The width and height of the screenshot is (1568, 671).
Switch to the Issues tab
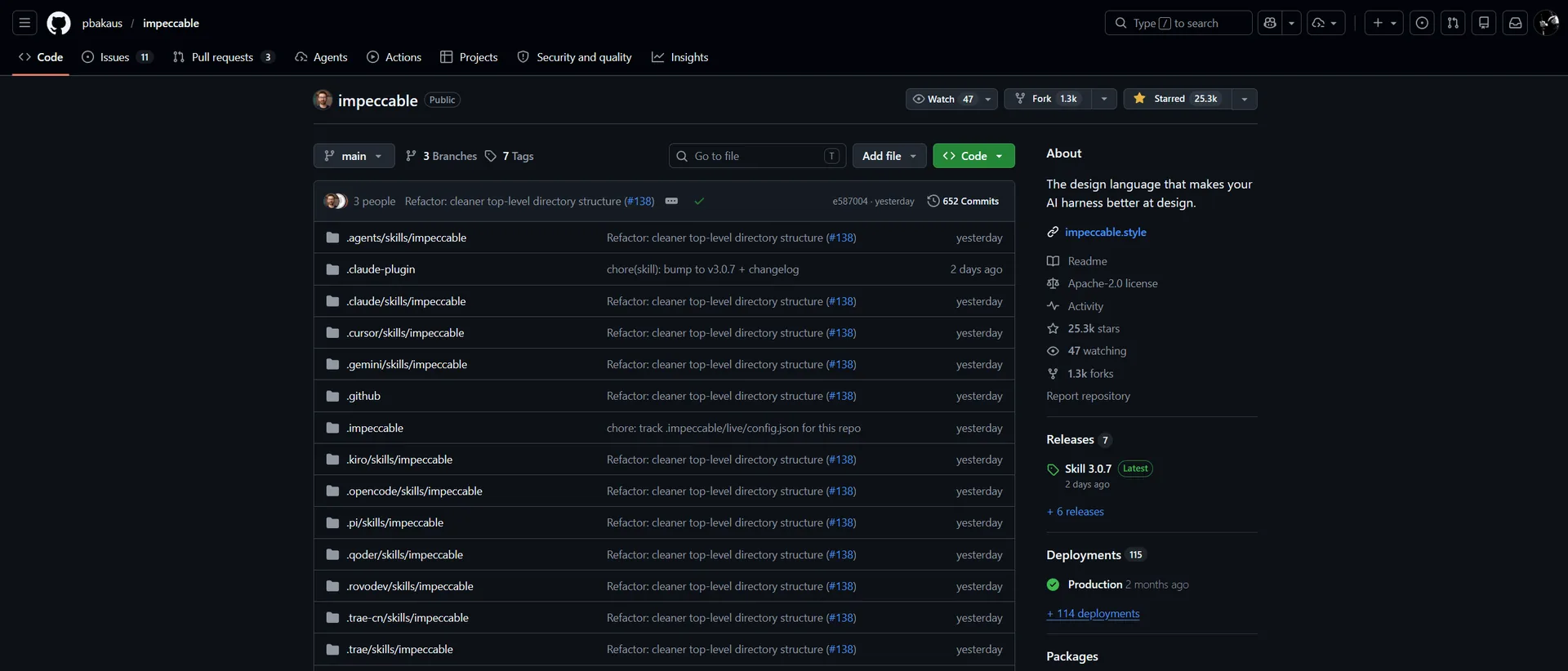pos(117,57)
